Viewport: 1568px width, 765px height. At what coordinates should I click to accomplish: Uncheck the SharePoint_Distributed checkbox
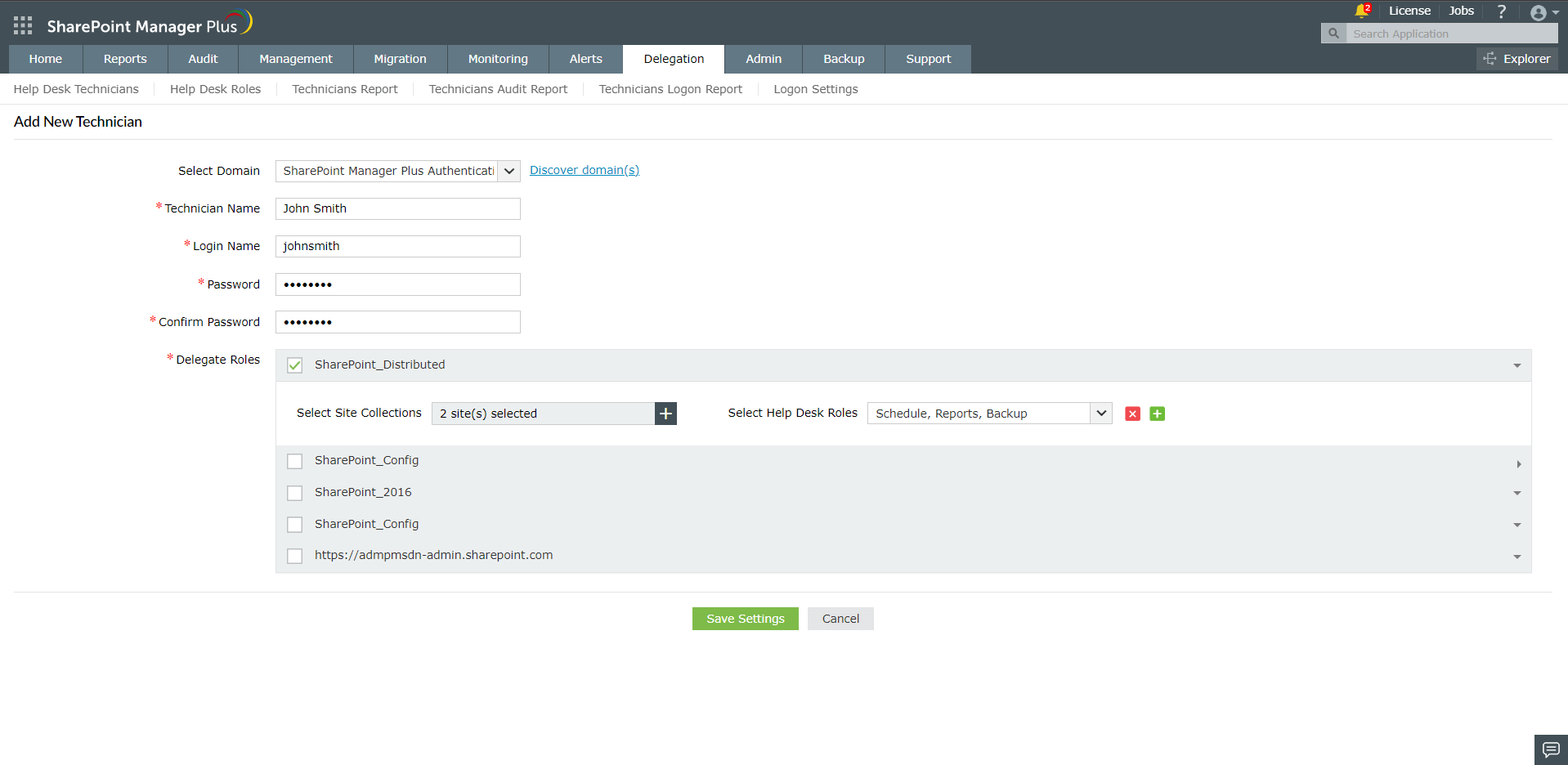(x=295, y=365)
